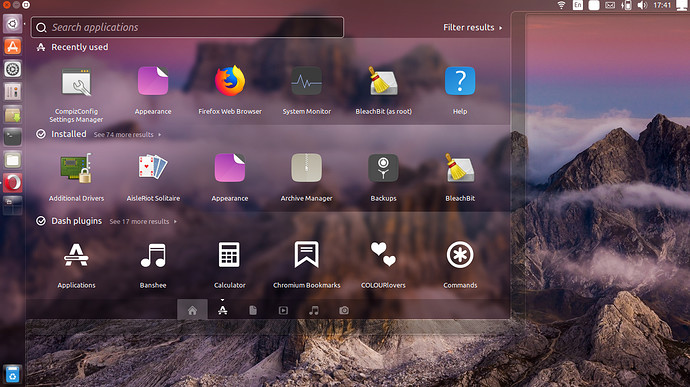Switch to the Video lens tab
Screen dimensions: 690x387
(x=283, y=310)
